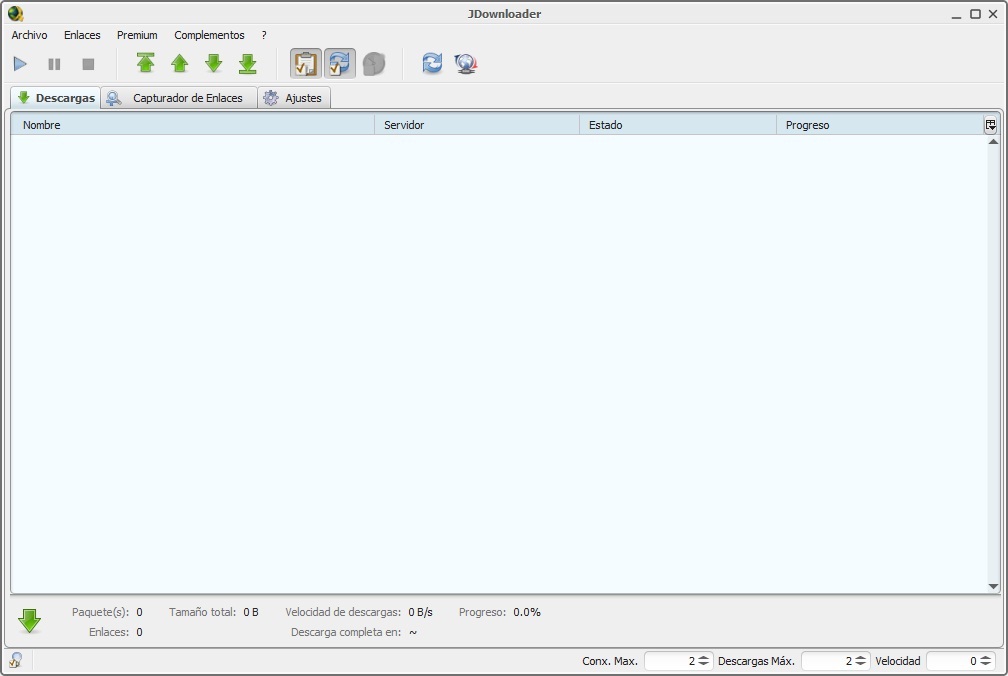
Task: Sort by the Estado column header
Action: pos(678,125)
